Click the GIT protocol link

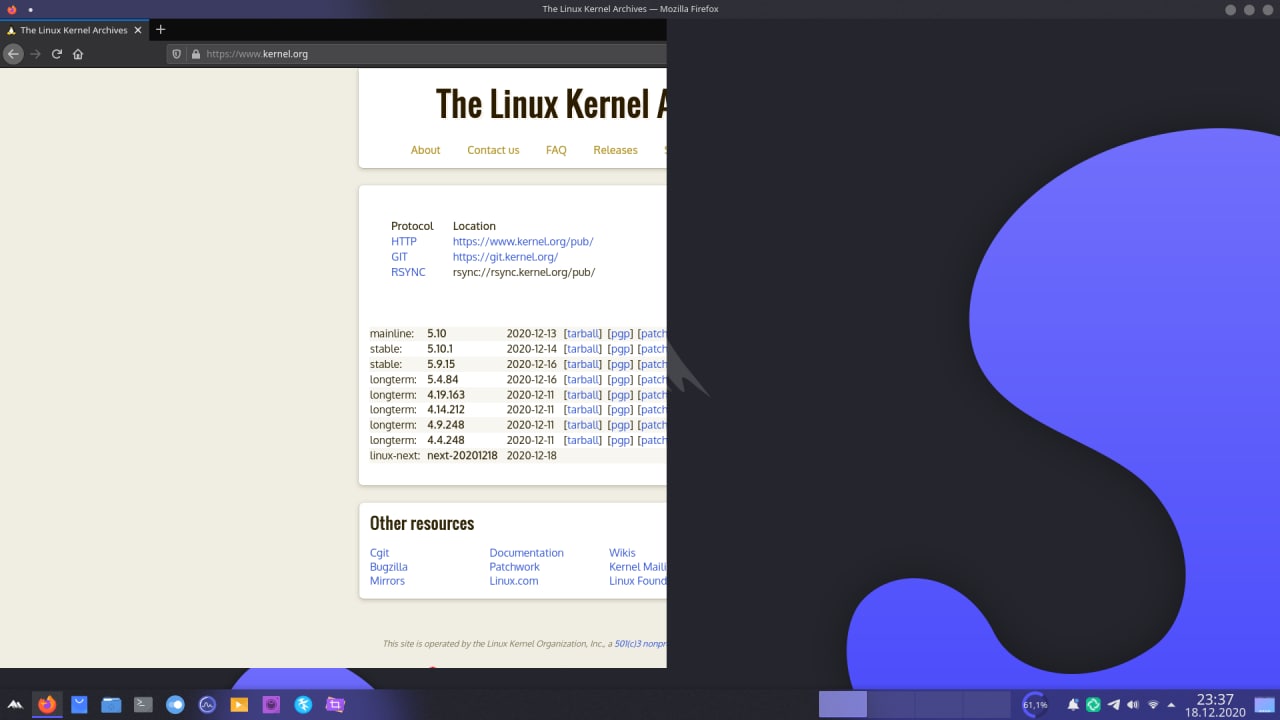pos(399,257)
